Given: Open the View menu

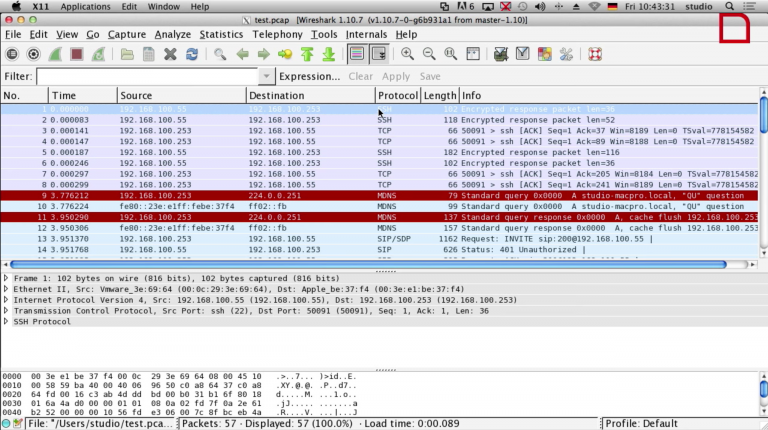Looking at the screenshot, I should coord(67,34).
